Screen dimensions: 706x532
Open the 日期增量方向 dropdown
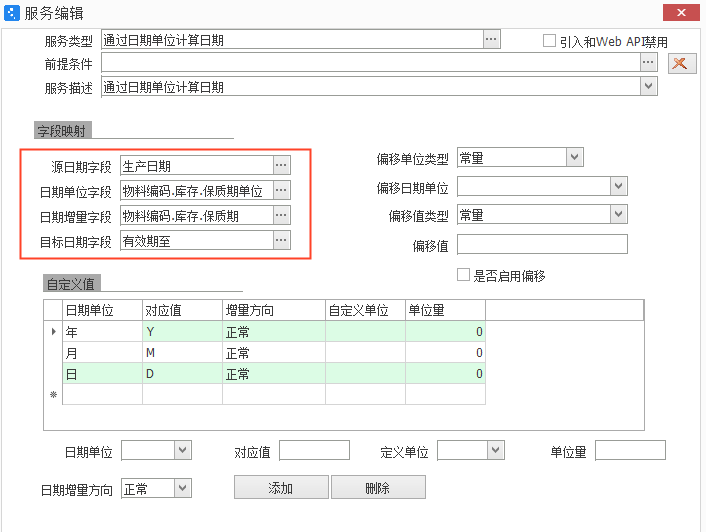click(x=182, y=488)
